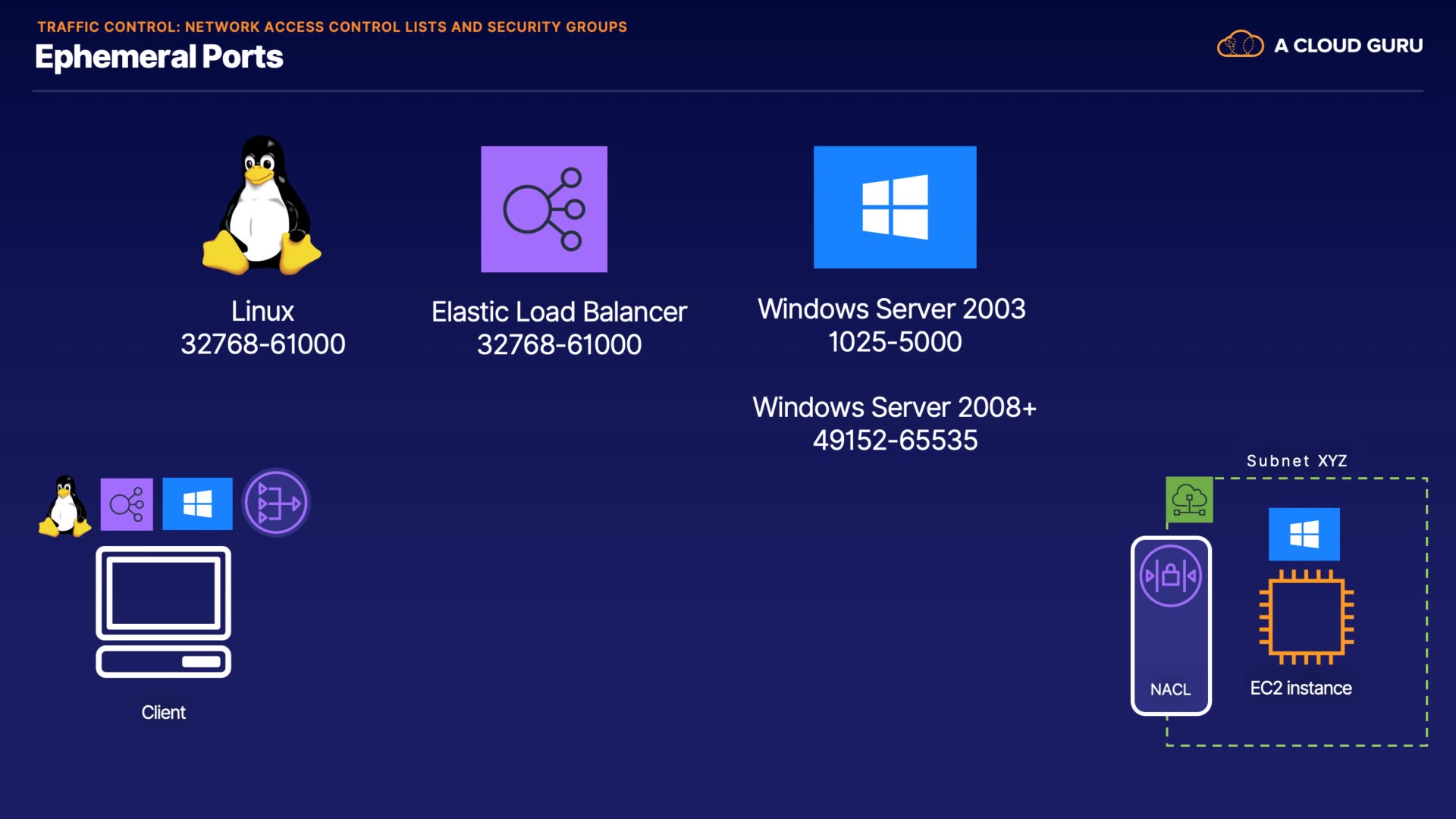The image size is (1456, 819).
Task: Click the green subnet cloud icon
Action: [x=1189, y=500]
